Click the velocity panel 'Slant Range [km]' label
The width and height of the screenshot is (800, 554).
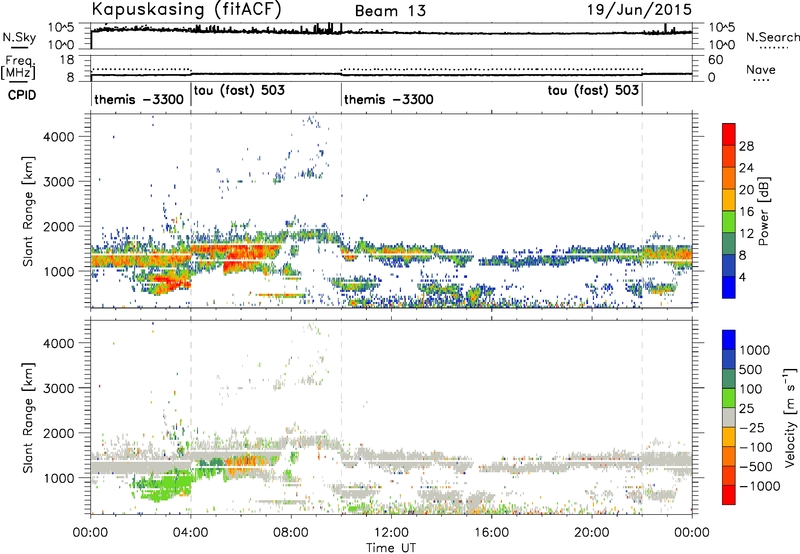(x=28, y=417)
